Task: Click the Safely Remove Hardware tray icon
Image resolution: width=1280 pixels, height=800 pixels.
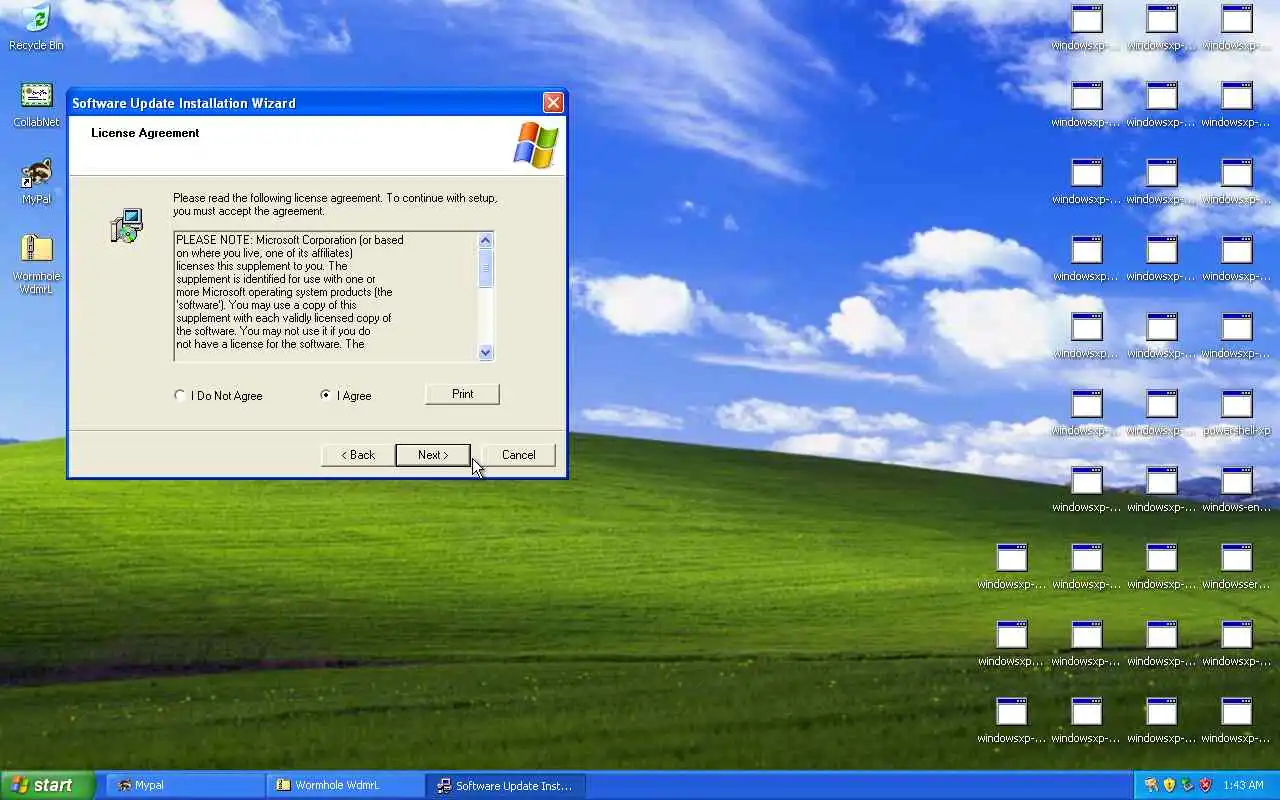Action: point(1187,785)
